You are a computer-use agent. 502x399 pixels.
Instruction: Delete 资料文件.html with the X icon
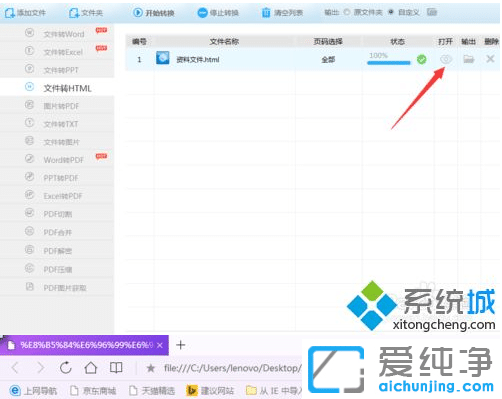pyautogui.click(x=490, y=59)
